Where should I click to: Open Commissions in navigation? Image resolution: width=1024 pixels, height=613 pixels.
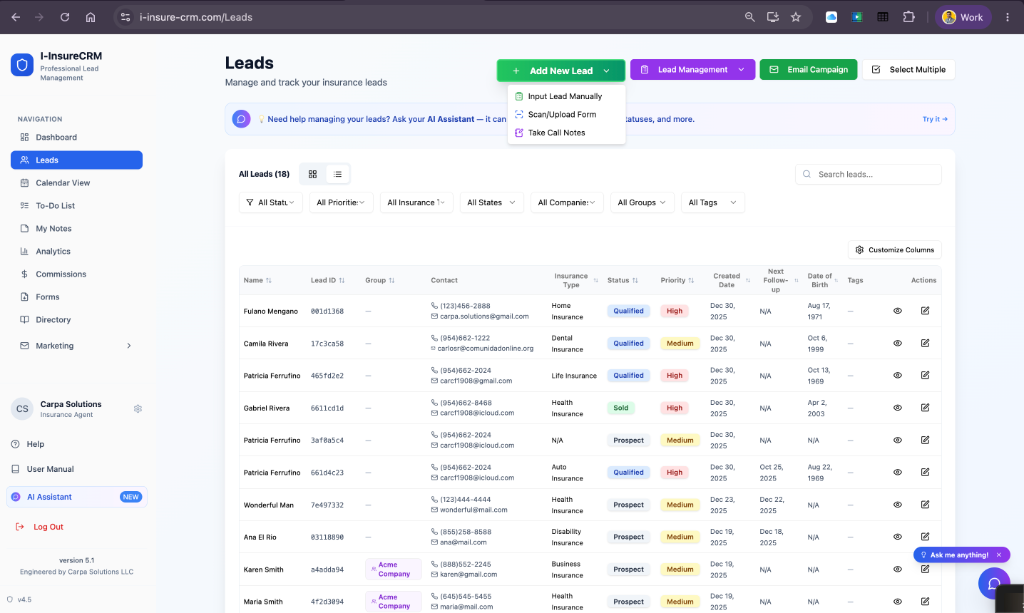tap(76, 274)
